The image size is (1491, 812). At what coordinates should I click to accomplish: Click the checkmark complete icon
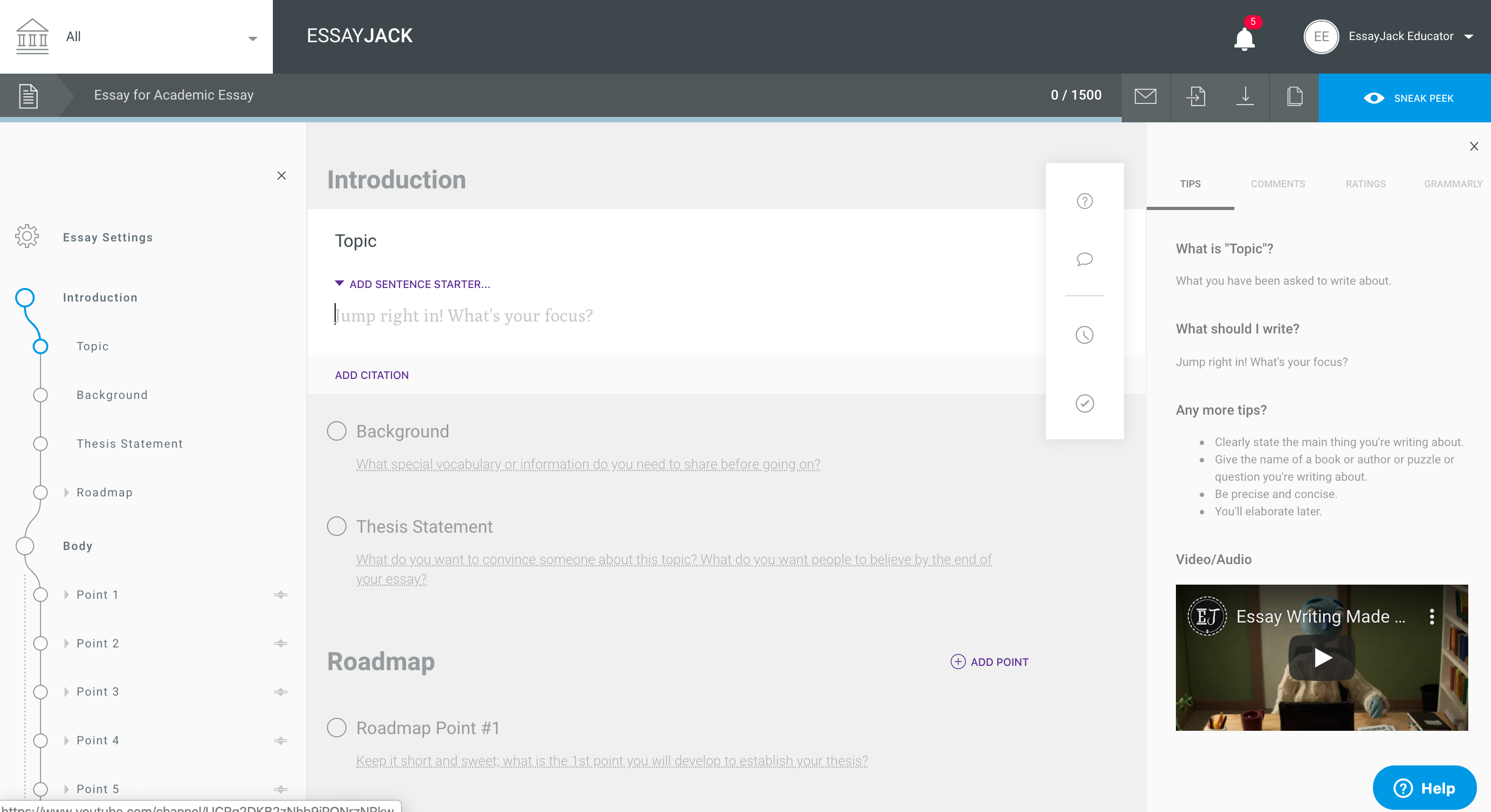(1084, 403)
